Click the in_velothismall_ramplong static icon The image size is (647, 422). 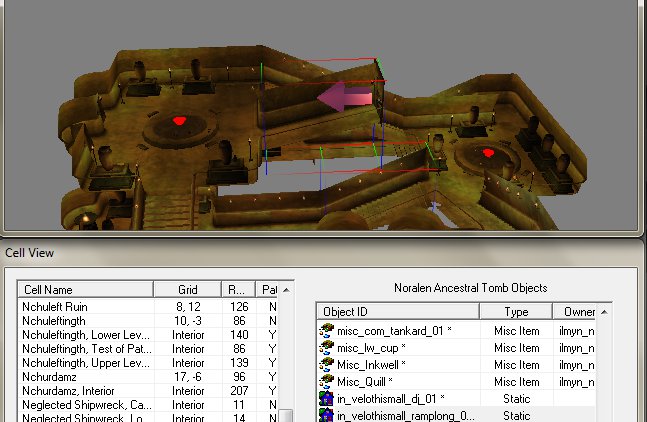pyautogui.click(x=326, y=415)
